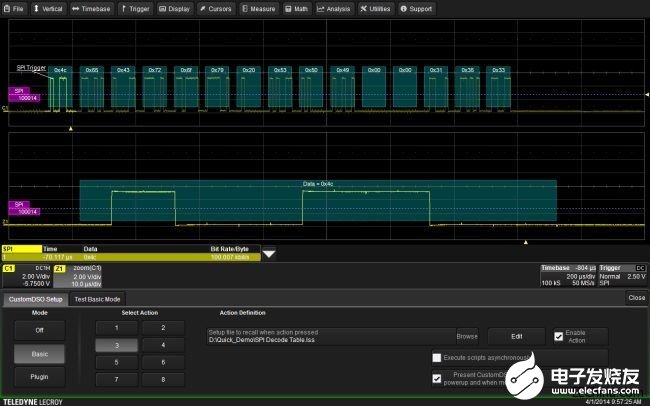Screen dimensions: 650x406
Task: Open the File menu
Action: click(15, 8)
